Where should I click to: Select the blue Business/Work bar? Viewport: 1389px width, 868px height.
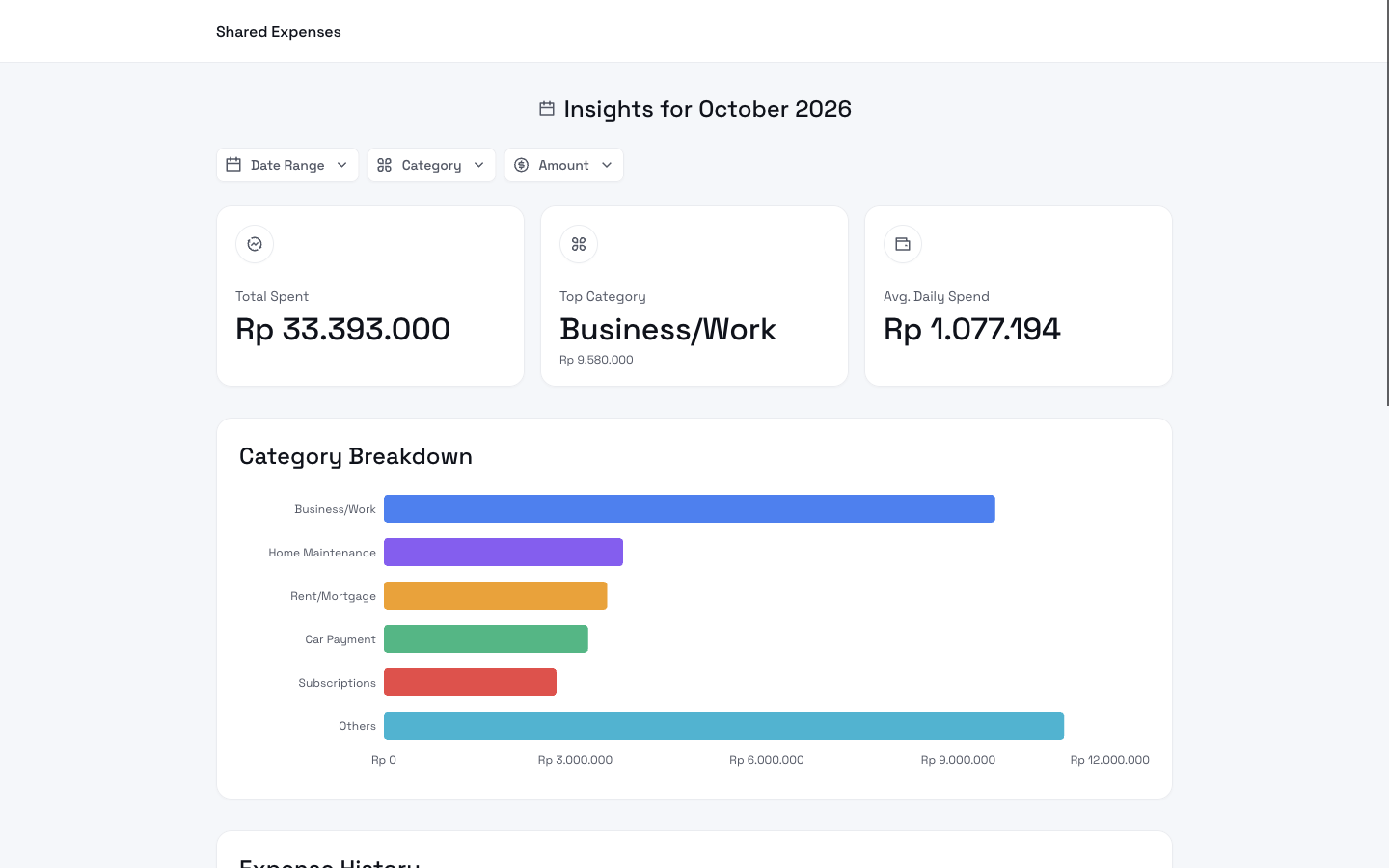[x=690, y=509]
